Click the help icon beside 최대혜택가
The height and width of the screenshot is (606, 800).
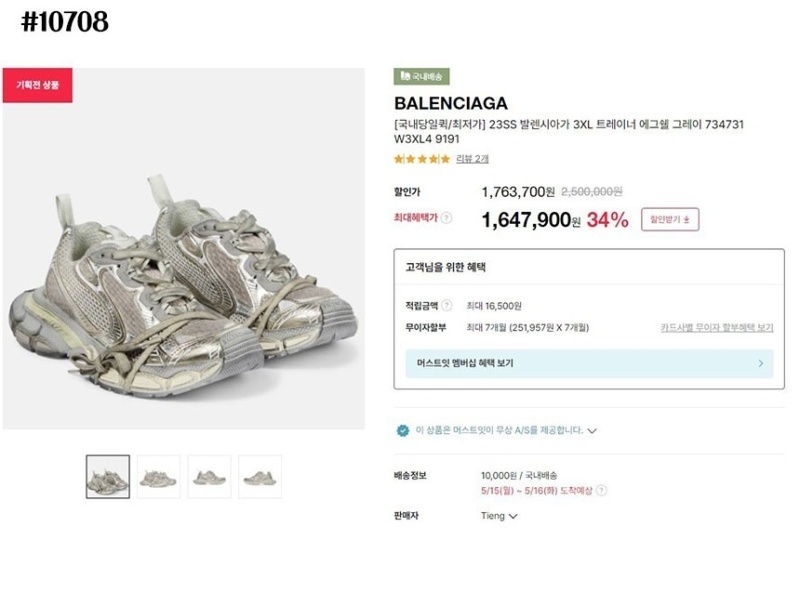447,218
